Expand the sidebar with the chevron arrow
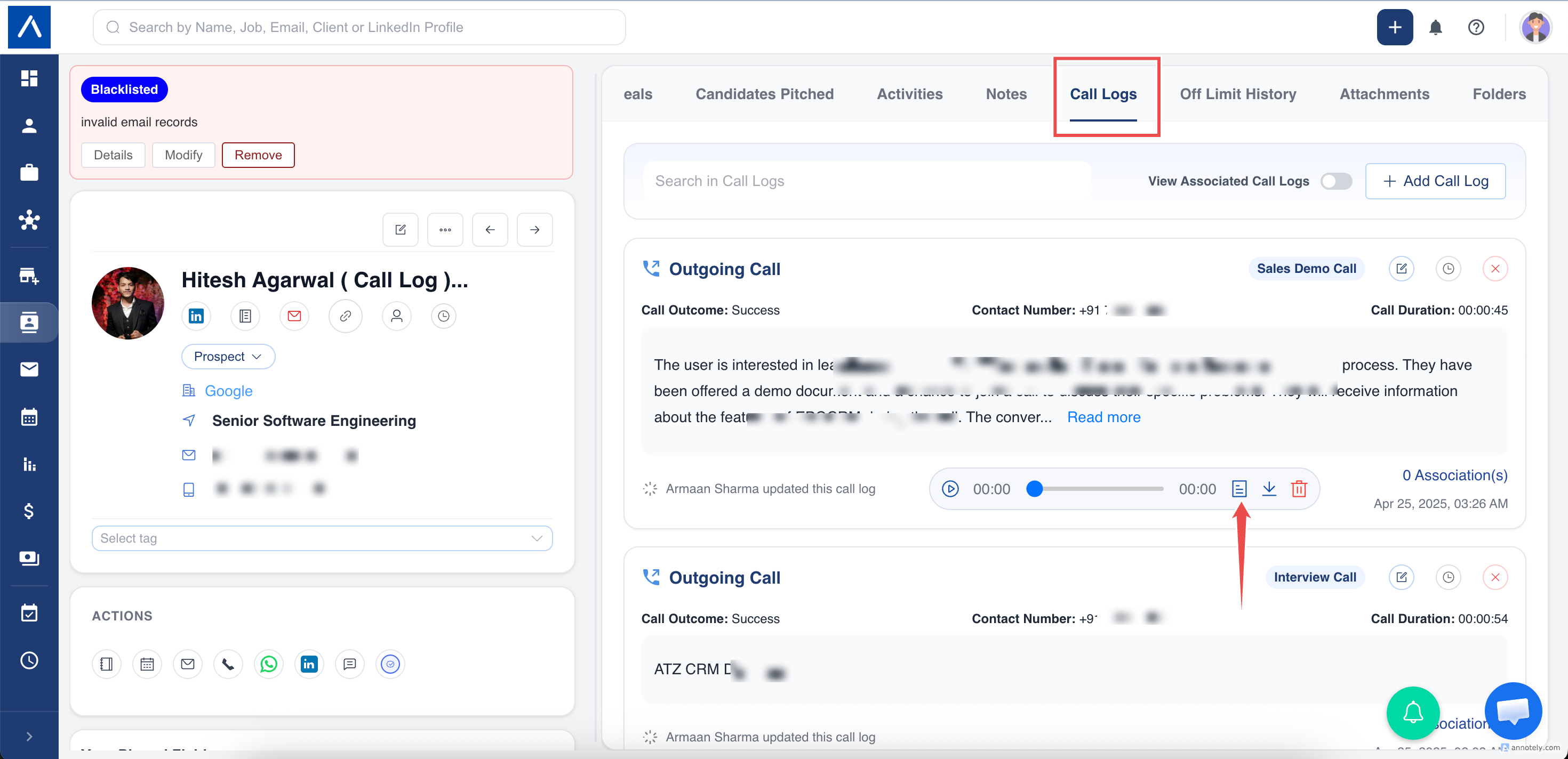The image size is (1568, 759). pos(29,737)
